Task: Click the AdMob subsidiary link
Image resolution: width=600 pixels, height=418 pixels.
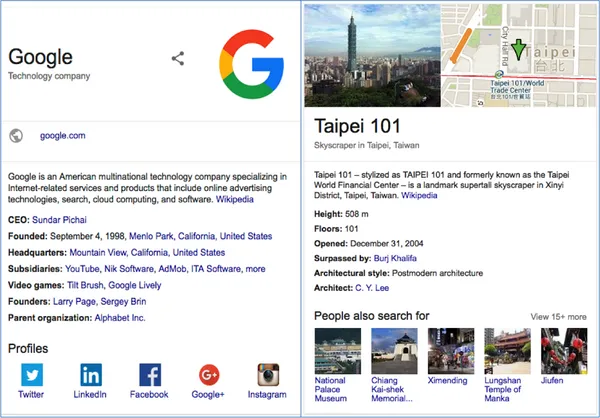Action: pyautogui.click(x=172, y=269)
